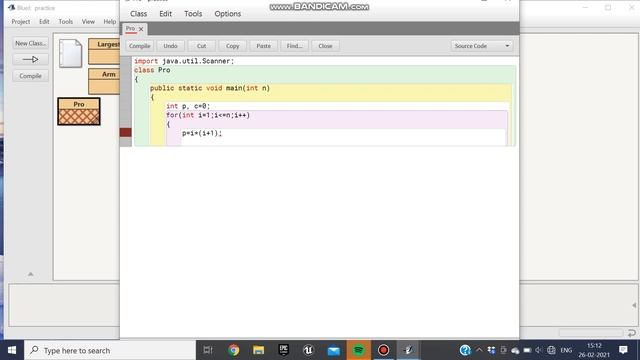Click Compile in BlueJ main sidebar

[31, 76]
